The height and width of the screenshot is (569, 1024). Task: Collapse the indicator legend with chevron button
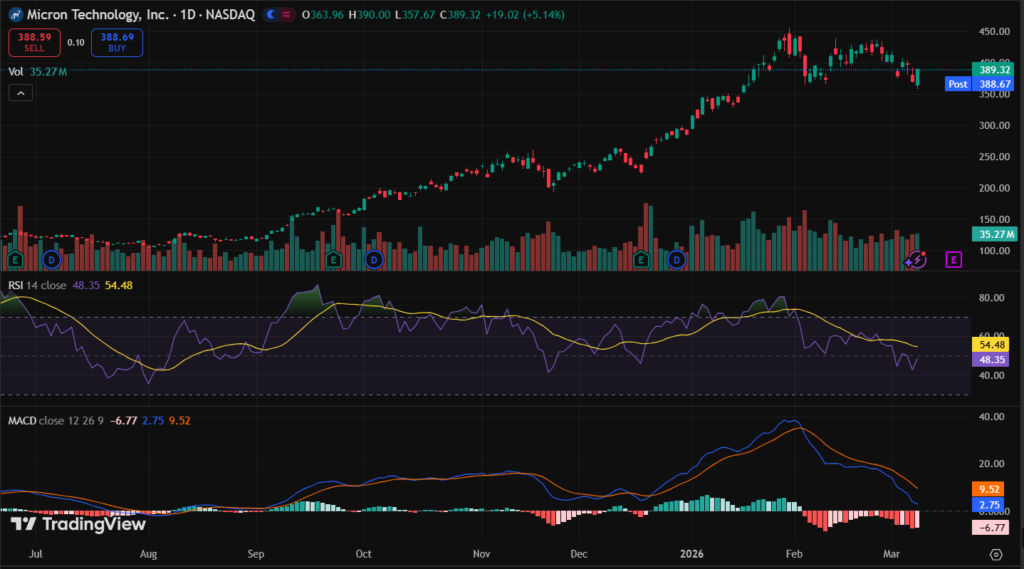click(20, 93)
